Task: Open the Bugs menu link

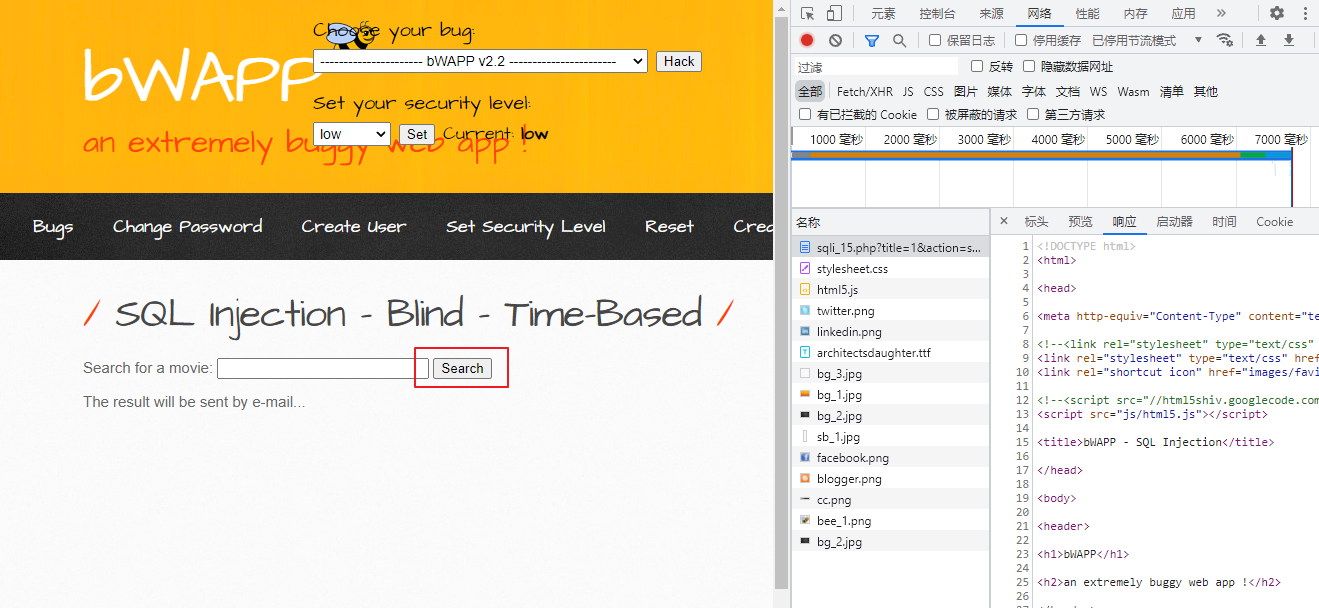Action: pyautogui.click(x=53, y=226)
